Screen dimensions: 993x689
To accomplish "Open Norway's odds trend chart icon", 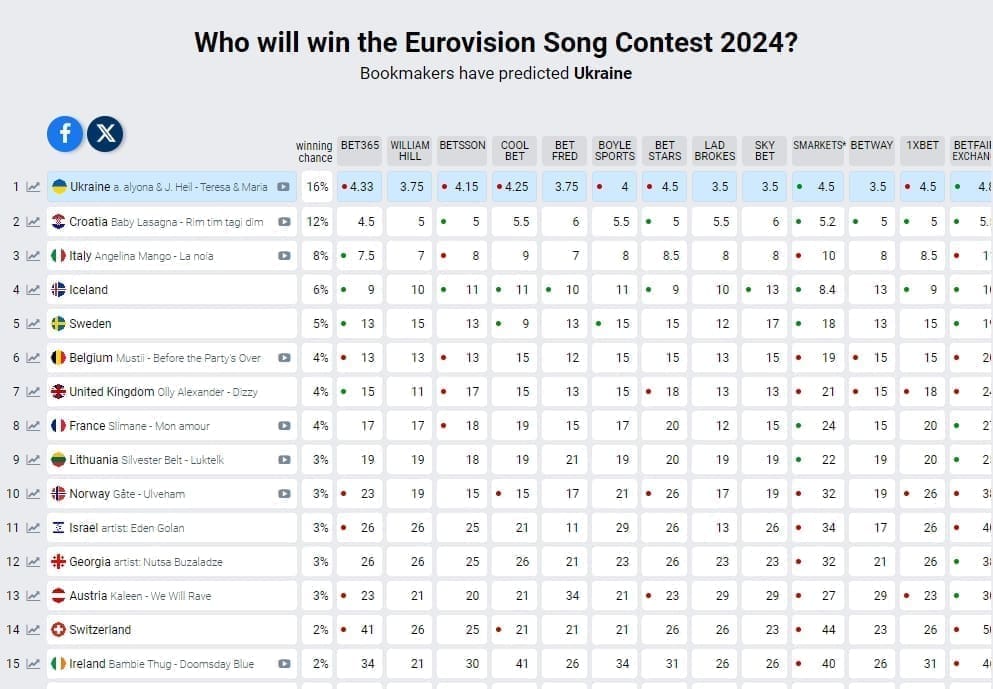I will pyautogui.click(x=36, y=493).
